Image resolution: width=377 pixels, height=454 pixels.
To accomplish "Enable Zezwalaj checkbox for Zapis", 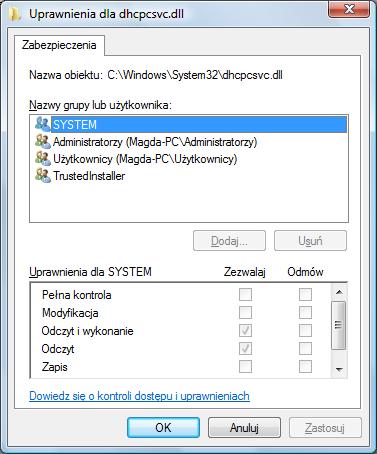I will point(245,367).
